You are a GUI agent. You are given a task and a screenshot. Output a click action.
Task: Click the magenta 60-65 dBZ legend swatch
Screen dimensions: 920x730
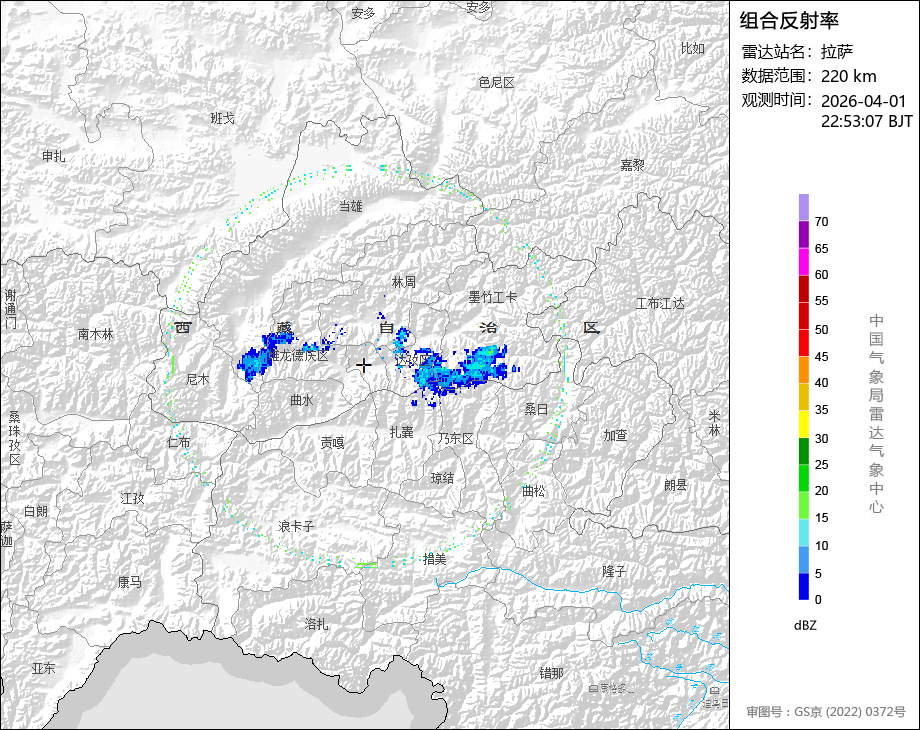804,262
